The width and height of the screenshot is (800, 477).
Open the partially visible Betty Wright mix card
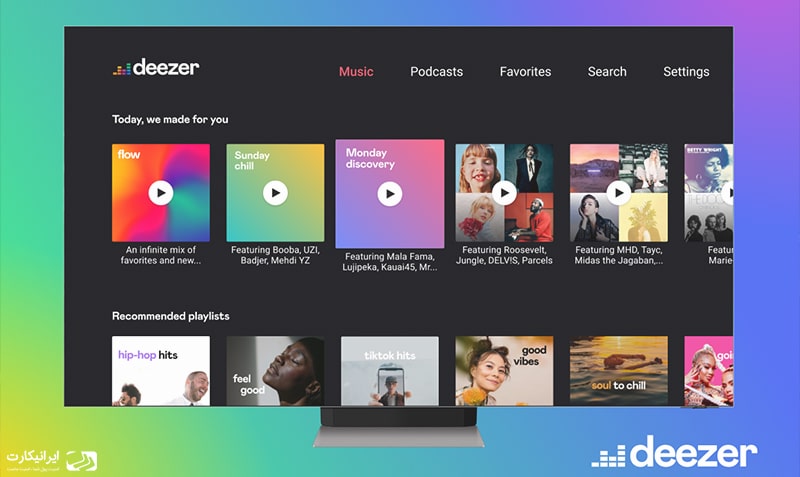708,193
